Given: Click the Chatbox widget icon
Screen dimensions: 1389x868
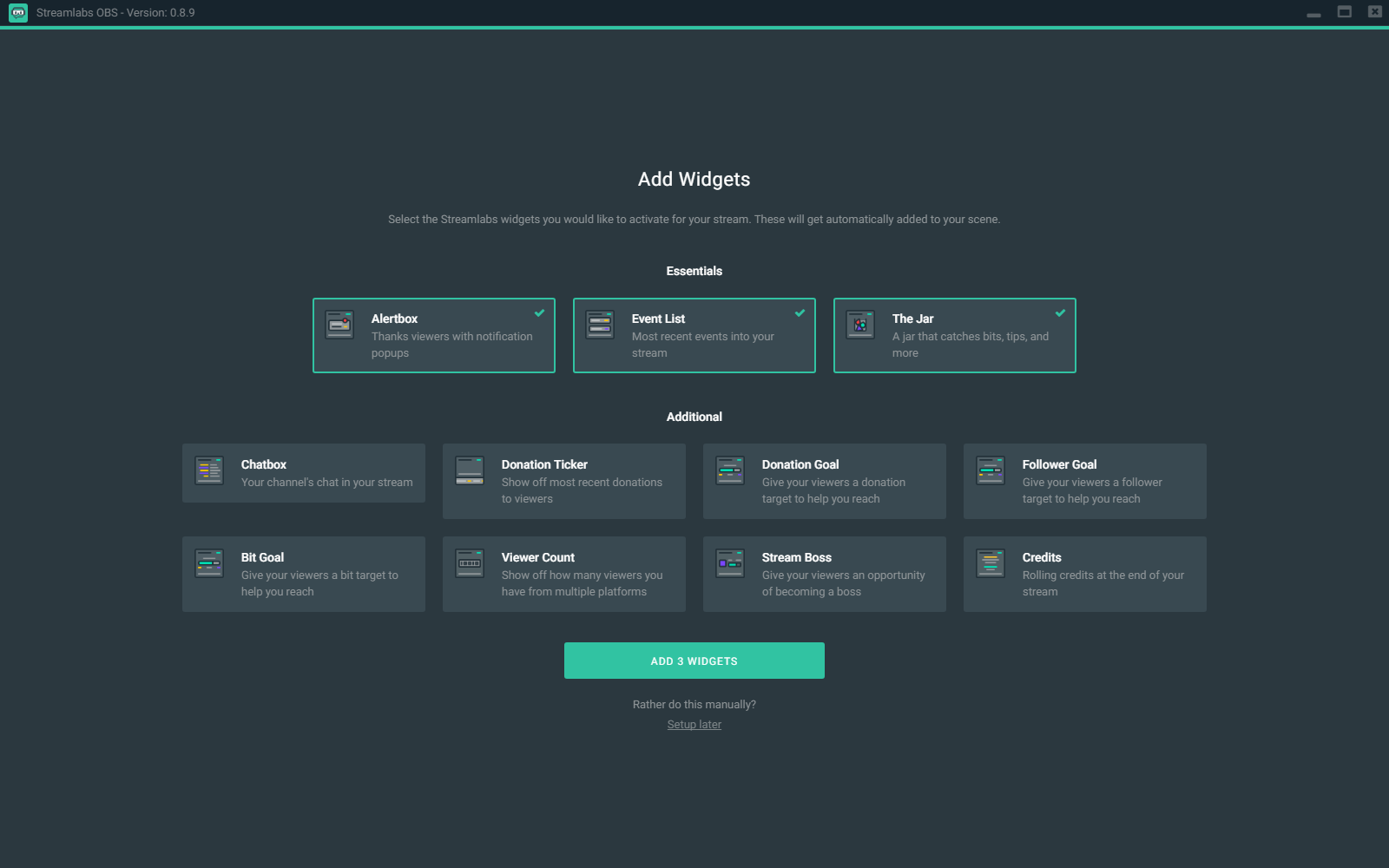Looking at the screenshot, I should (x=209, y=470).
